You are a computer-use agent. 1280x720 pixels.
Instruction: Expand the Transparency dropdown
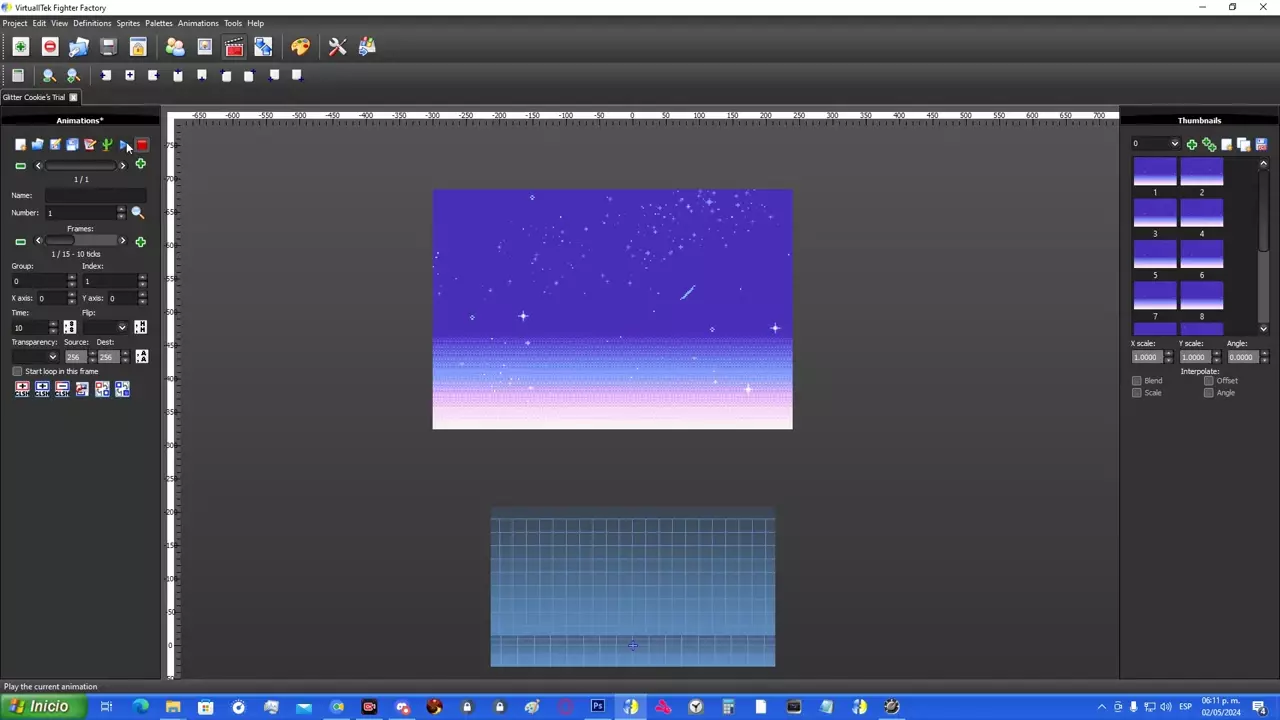pyautogui.click(x=52, y=357)
